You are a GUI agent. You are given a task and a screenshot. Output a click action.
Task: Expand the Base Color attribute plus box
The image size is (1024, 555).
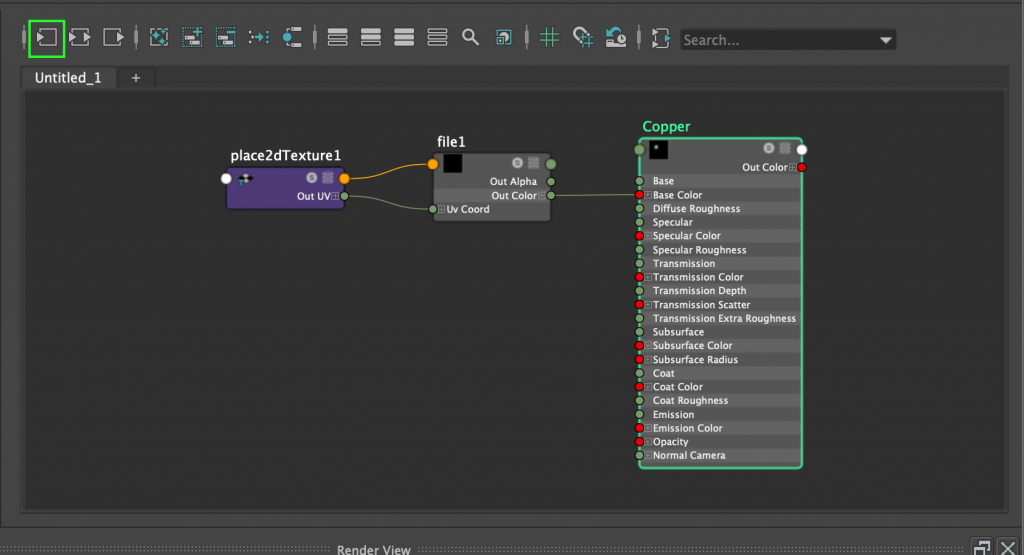[x=648, y=195]
